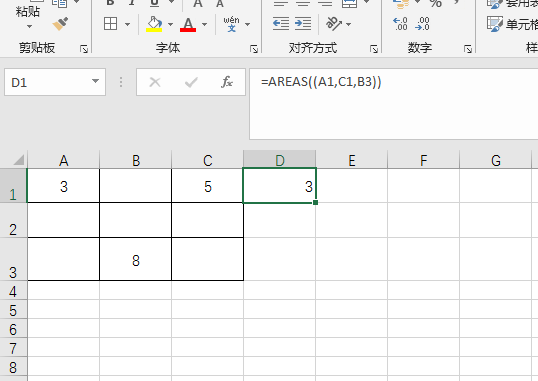The height and width of the screenshot is (381, 538).
Task: Open the 字体 font dialog launcher
Action: (x=254, y=49)
